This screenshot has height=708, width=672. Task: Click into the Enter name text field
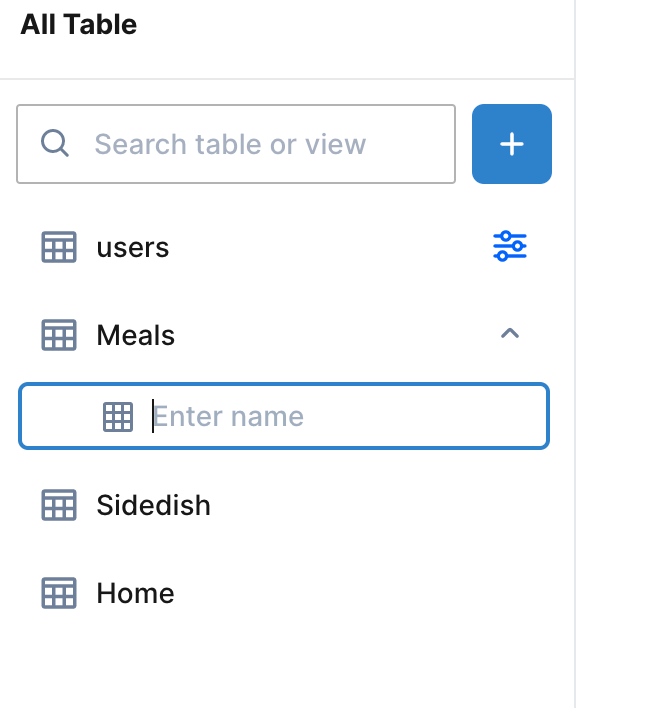pyautogui.click(x=340, y=416)
